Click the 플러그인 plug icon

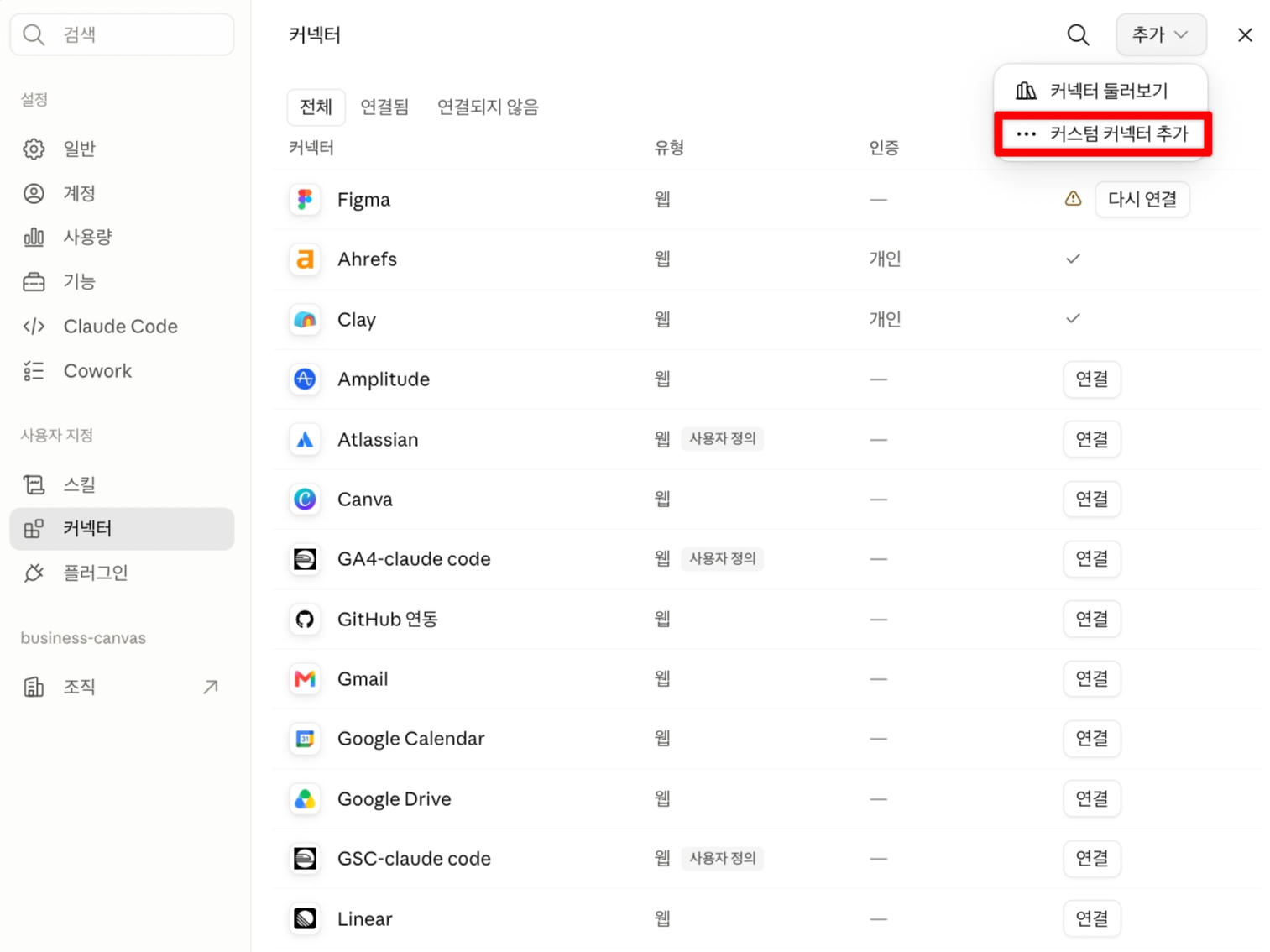[34, 573]
